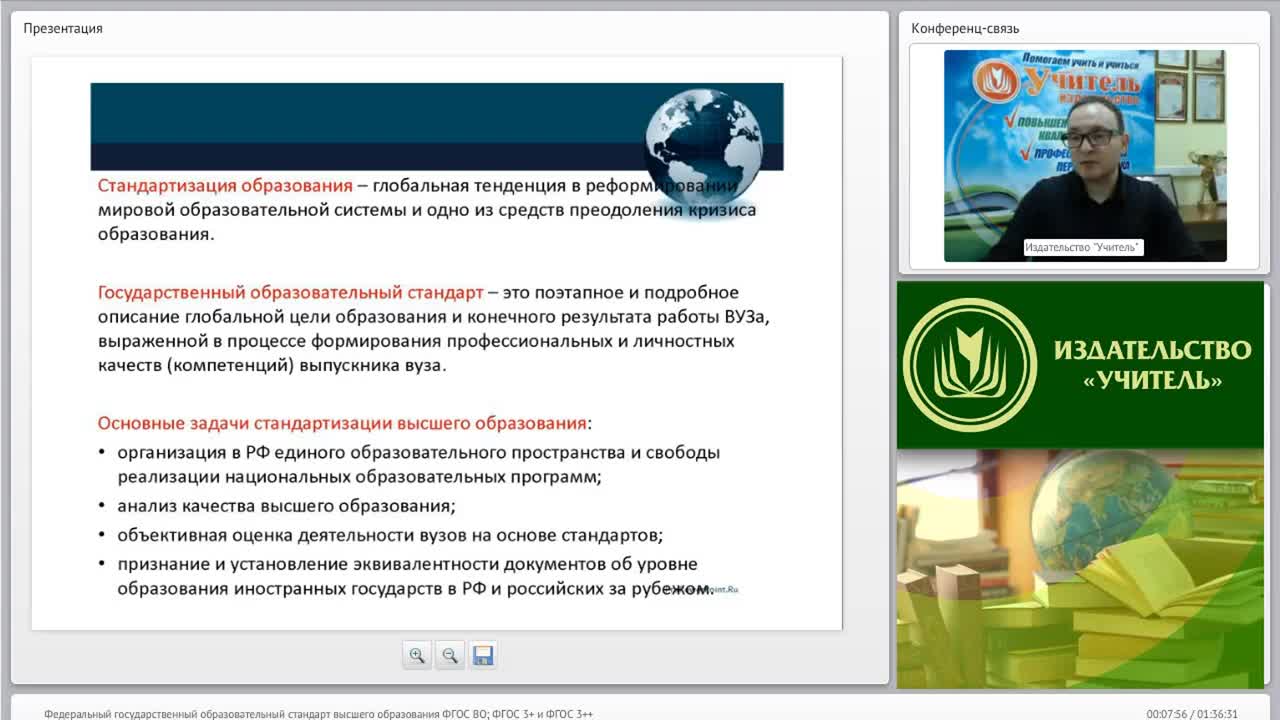This screenshot has width=1280, height=720.
Task: Click the webinar title in the bottom bar
Action: click(318, 714)
